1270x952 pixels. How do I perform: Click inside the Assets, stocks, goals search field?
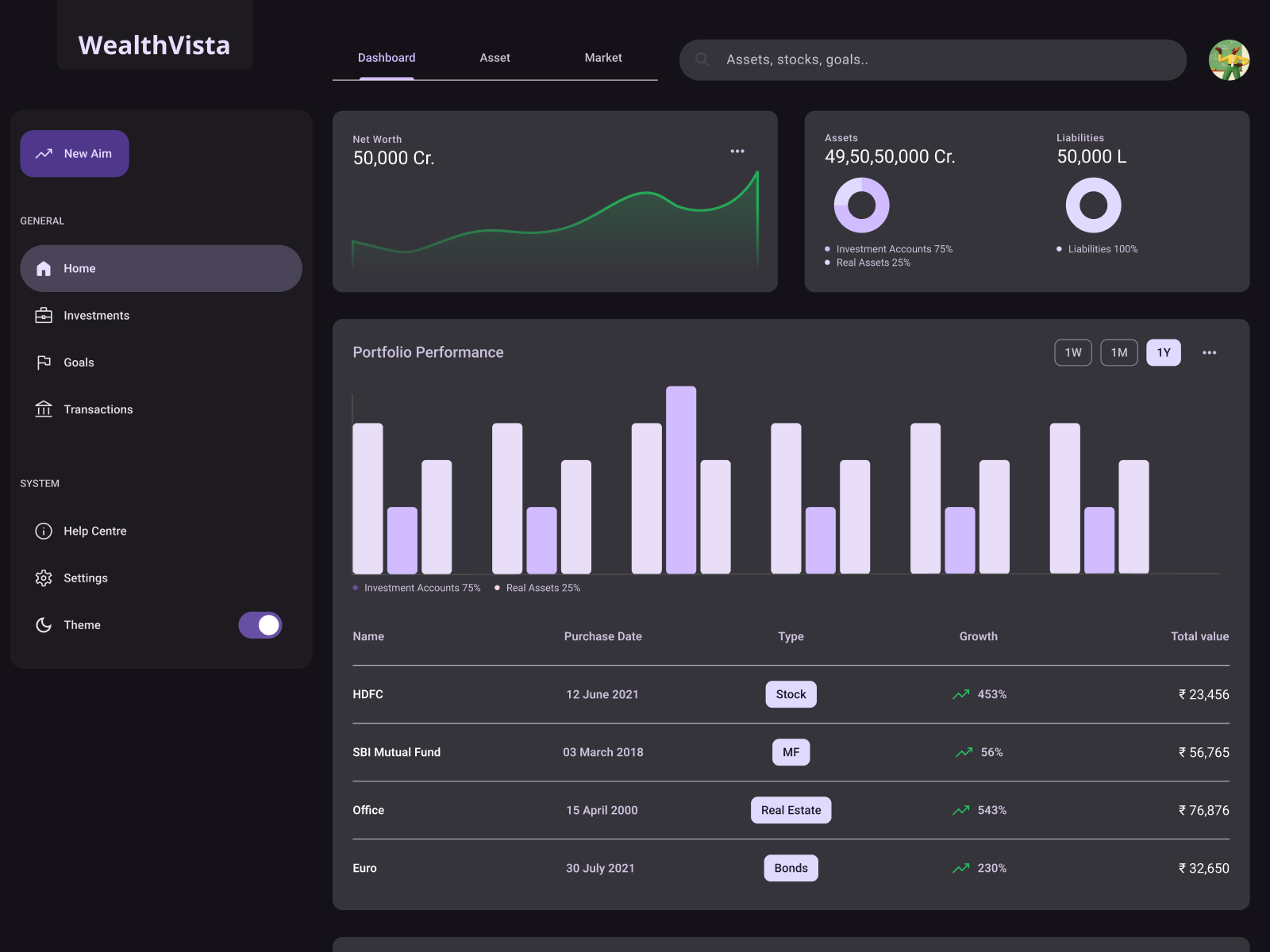873,59
